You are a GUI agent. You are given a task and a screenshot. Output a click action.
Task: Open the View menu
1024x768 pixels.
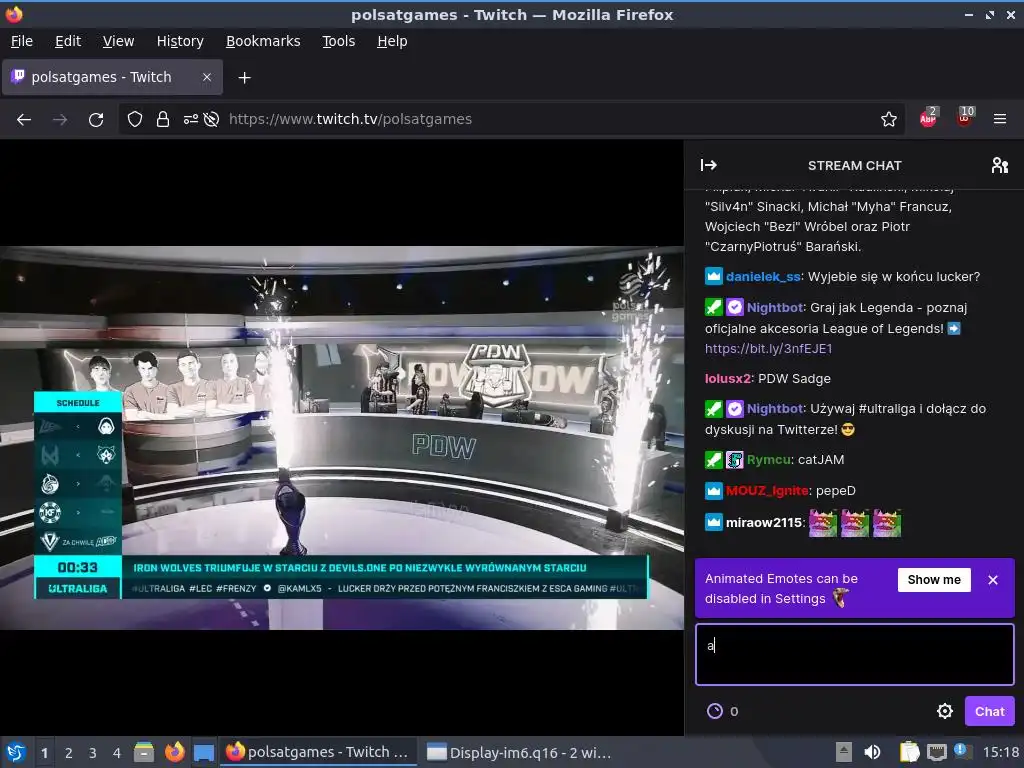point(118,41)
